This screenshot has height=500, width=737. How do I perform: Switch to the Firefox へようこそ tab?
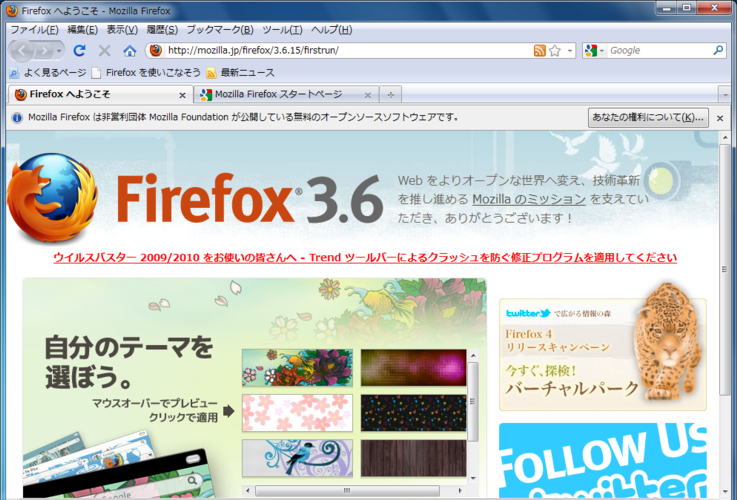tap(101, 94)
